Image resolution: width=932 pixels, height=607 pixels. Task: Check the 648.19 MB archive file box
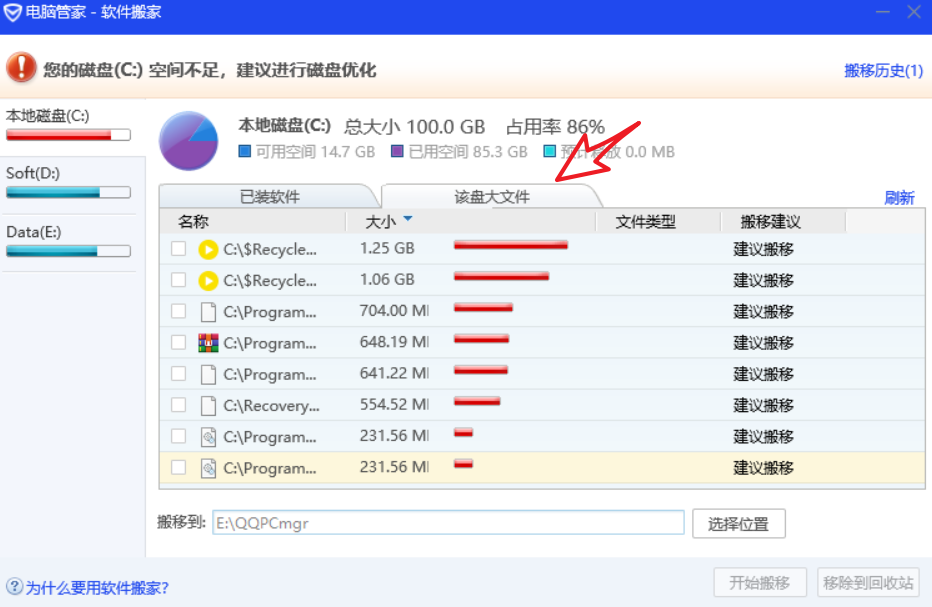click(x=178, y=342)
